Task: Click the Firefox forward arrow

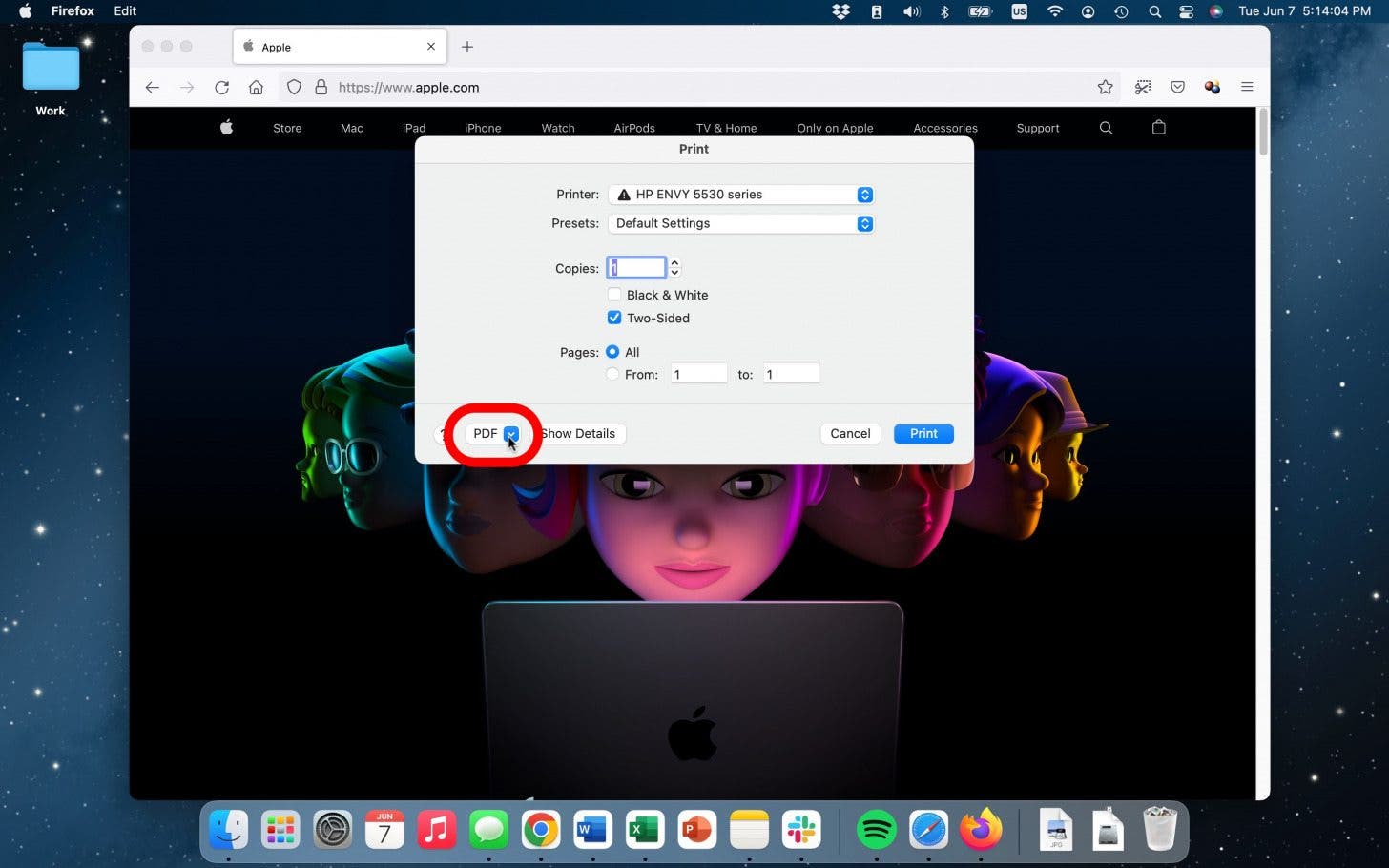Action: 187,87
